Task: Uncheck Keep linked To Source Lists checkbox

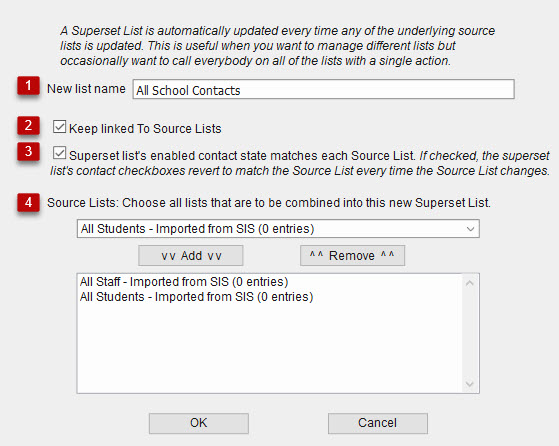Action: coord(59,127)
